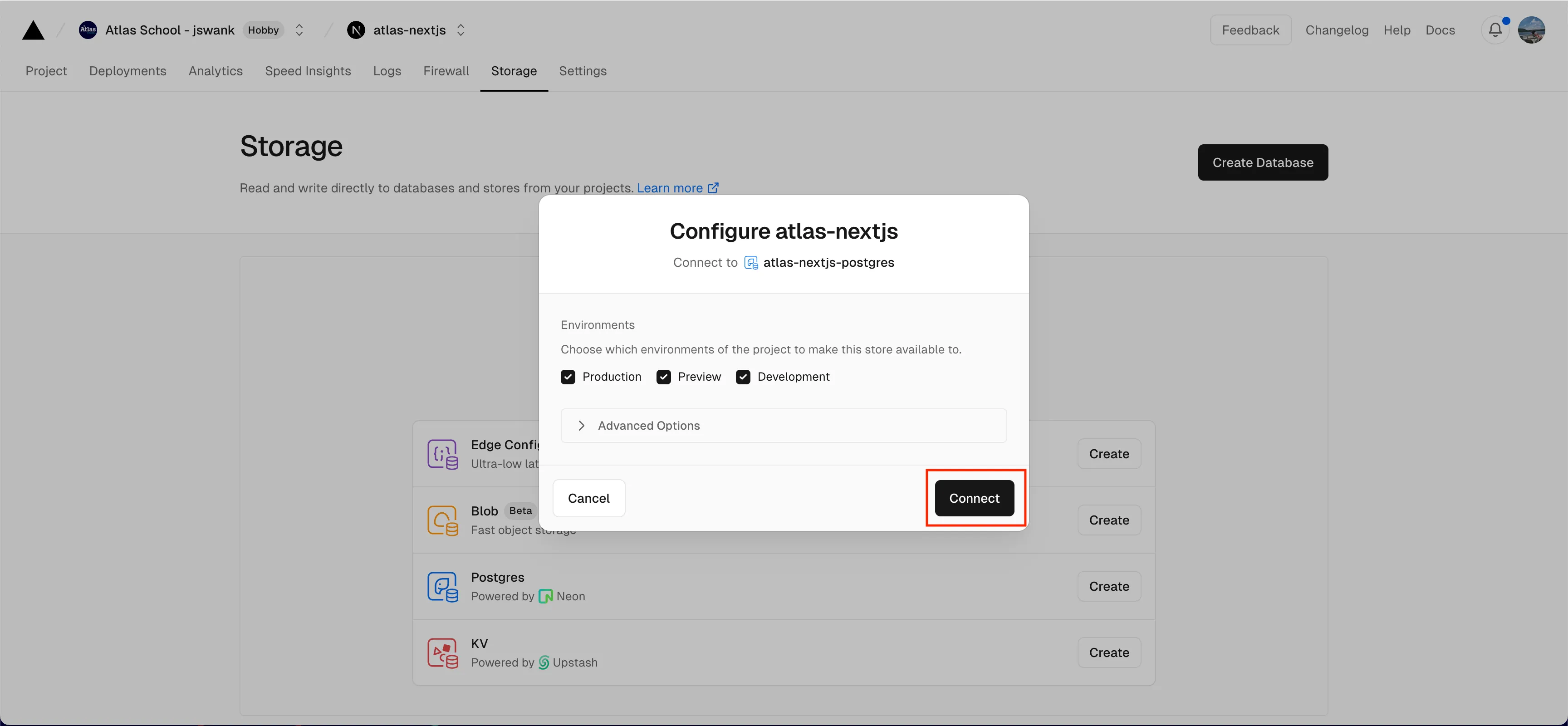This screenshot has height=726, width=1568.
Task: Open the Docs link
Action: pos(1440,30)
